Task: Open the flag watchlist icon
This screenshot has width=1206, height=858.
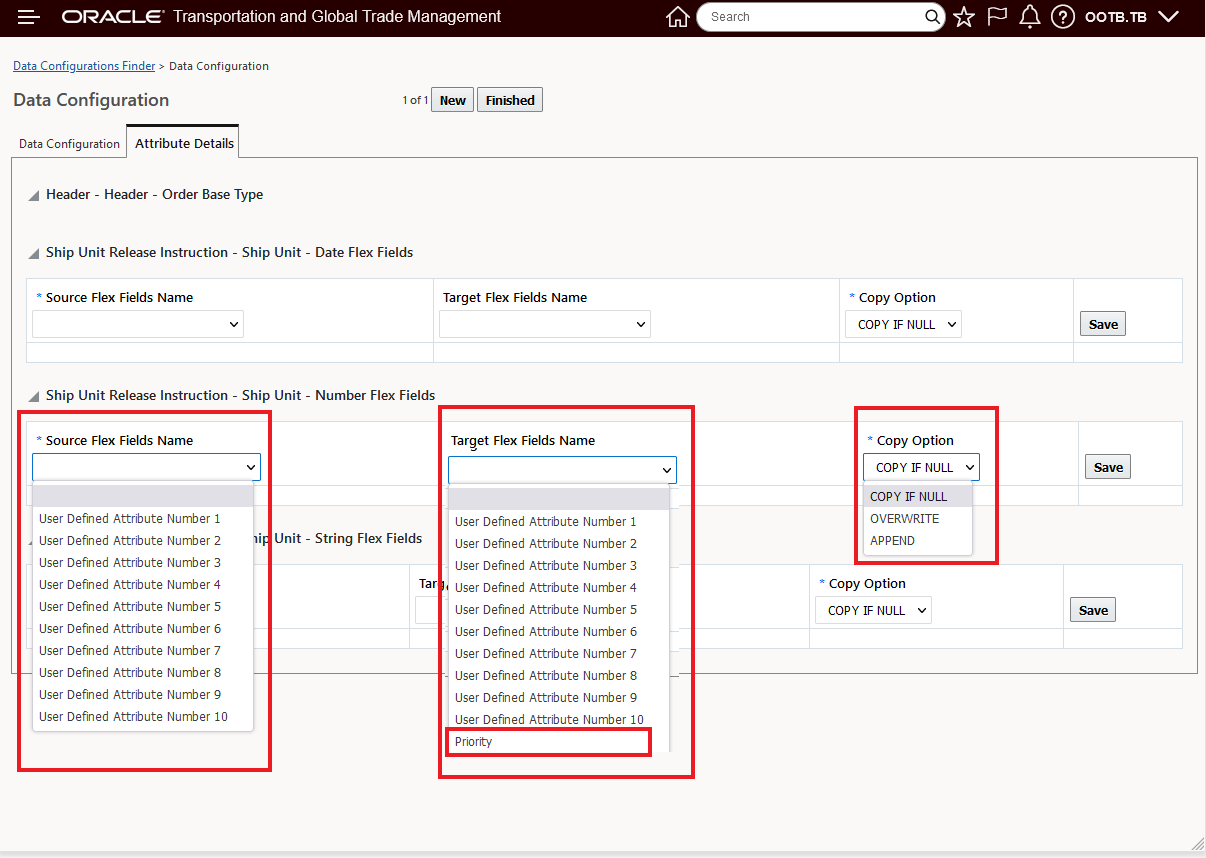Action: click(997, 17)
